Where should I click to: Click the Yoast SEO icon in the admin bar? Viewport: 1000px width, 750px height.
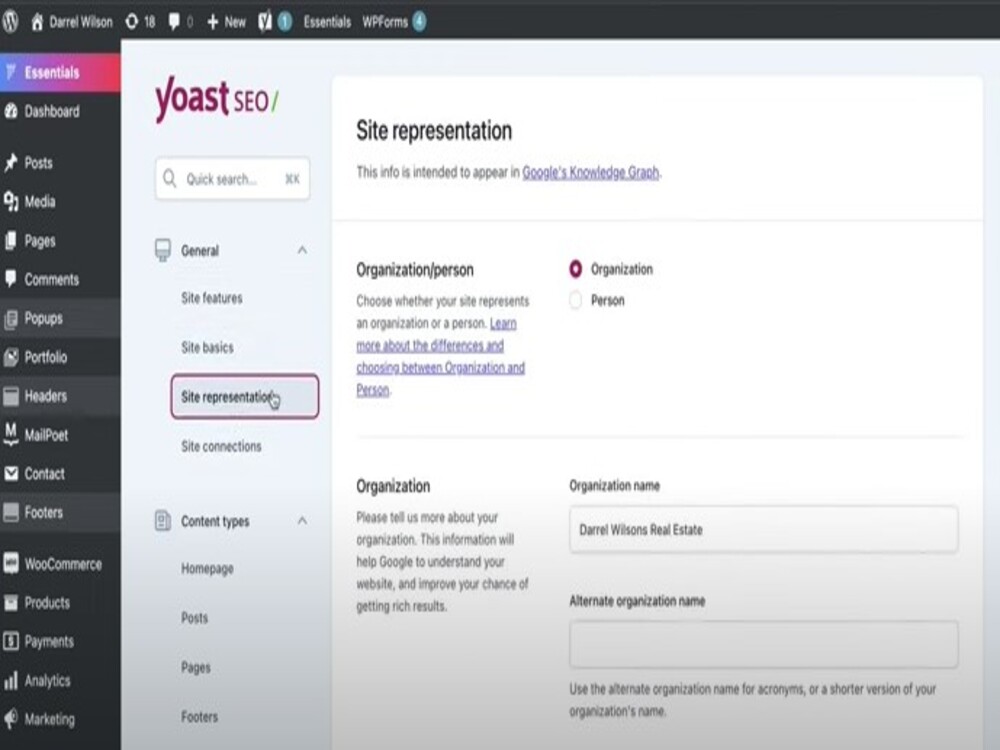click(263, 21)
